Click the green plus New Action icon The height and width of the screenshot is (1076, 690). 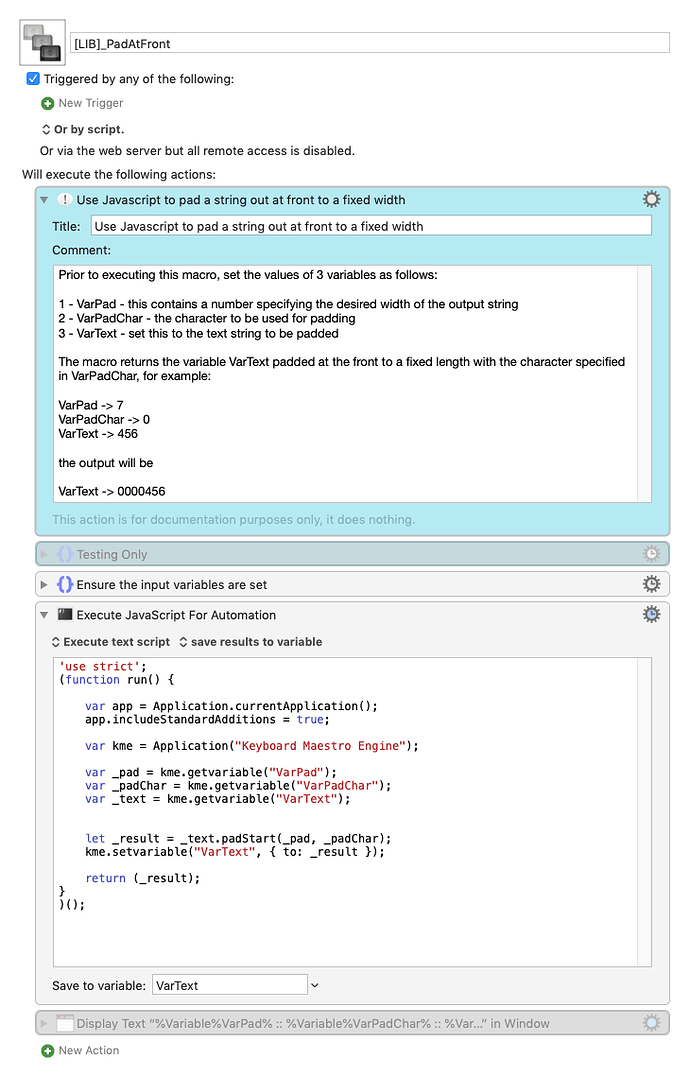(x=47, y=1051)
